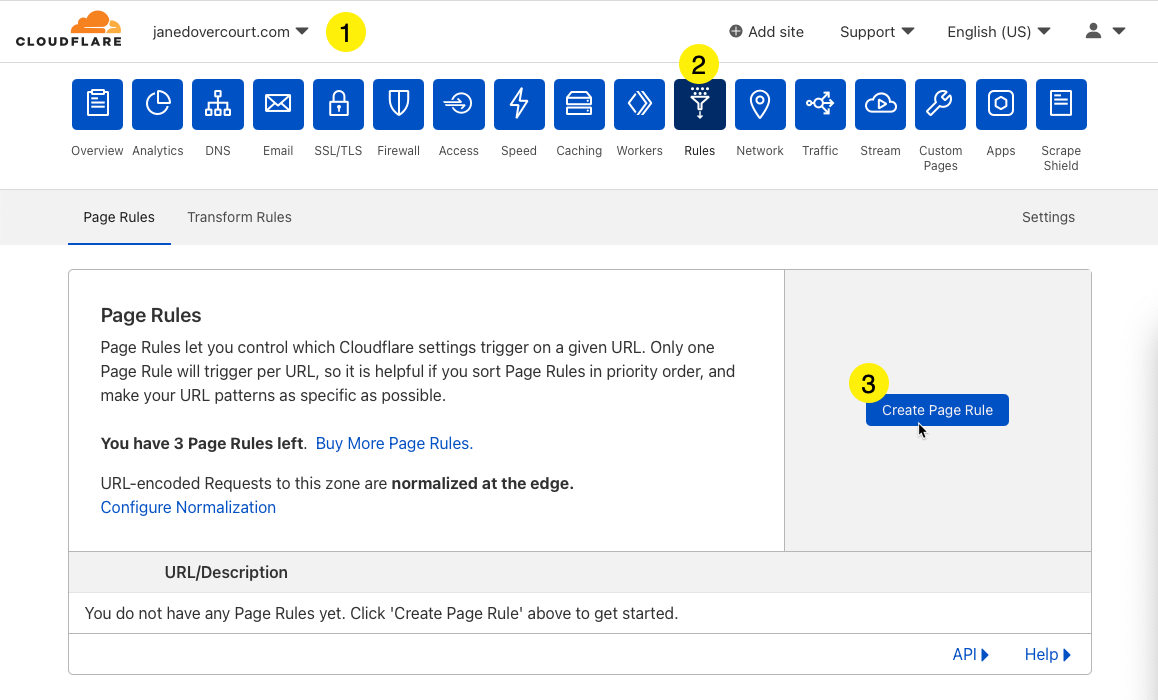The width and height of the screenshot is (1158, 700).
Task: Open the English (US) language dropdown
Action: [x=998, y=32]
